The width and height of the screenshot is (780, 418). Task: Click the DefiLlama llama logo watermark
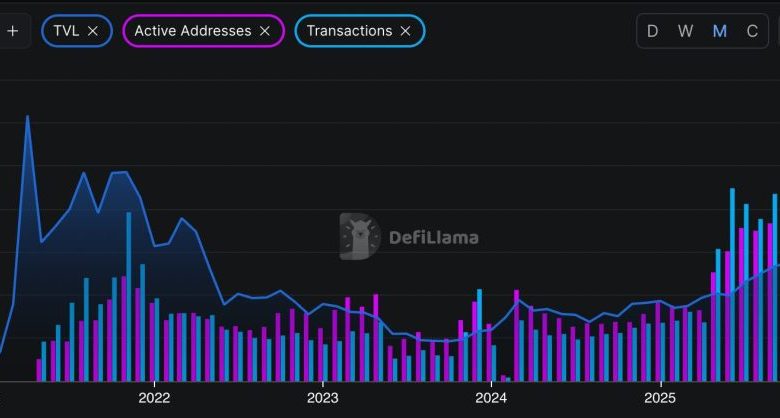click(359, 237)
